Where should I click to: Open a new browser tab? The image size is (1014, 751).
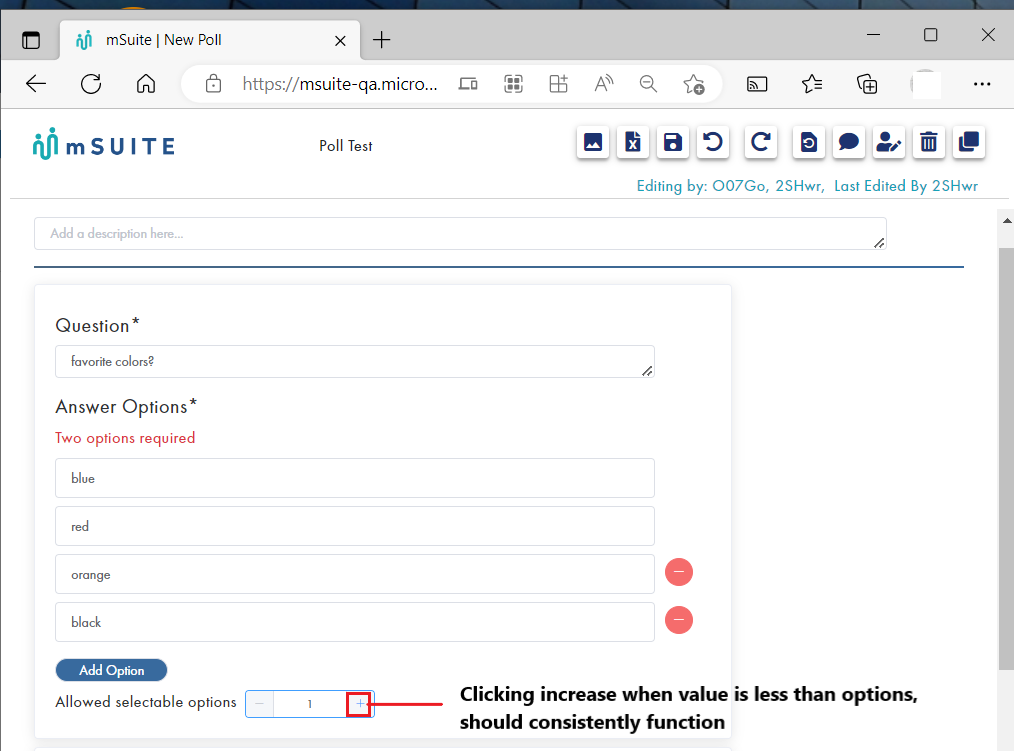coord(381,40)
